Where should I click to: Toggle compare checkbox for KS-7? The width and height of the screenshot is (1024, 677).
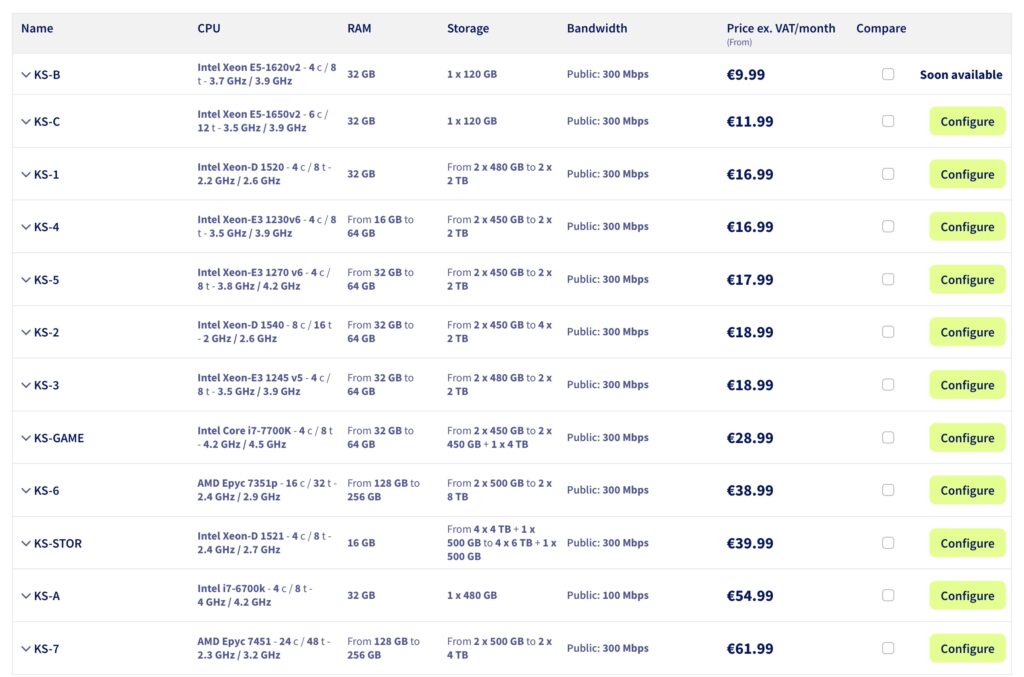888,648
